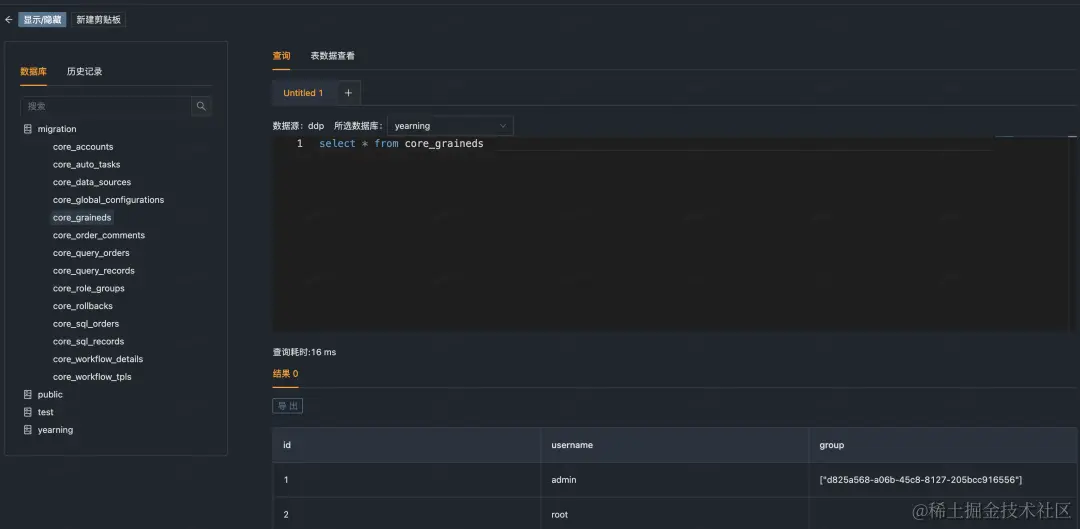The width and height of the screenshot is (1080, 529).
Task: Focus the 搜索 input field
Action: 106,106
